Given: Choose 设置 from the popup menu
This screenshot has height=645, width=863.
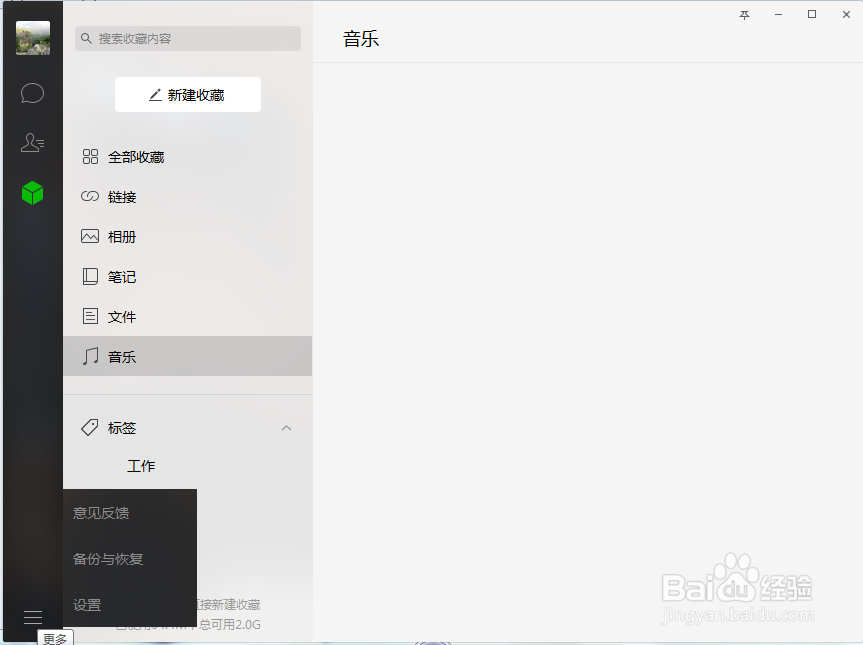Looking at the screenshot, I should click(x=87, y=604).
